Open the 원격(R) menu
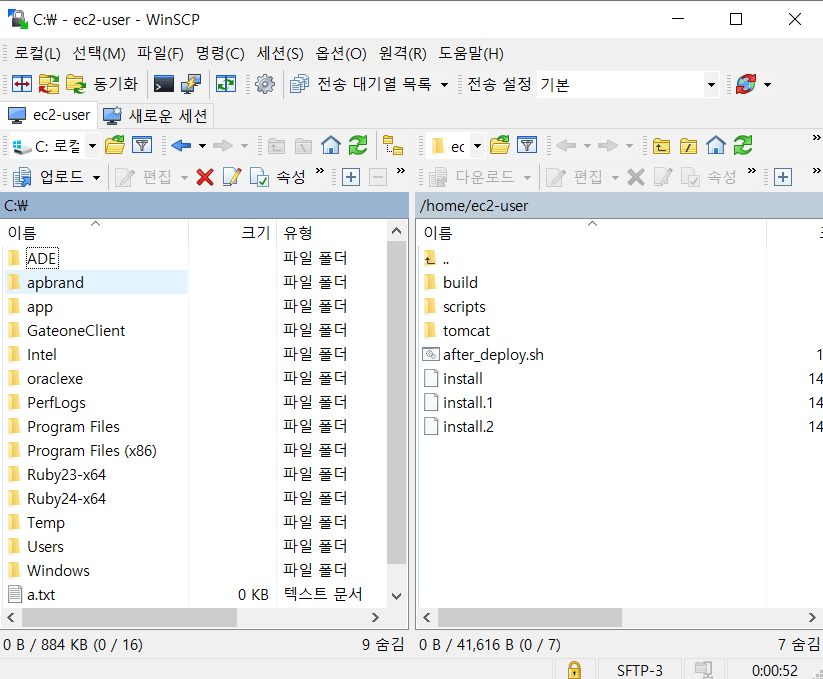Image resolution: width=823 pixels, height=679 pixels. click(403, 53)
